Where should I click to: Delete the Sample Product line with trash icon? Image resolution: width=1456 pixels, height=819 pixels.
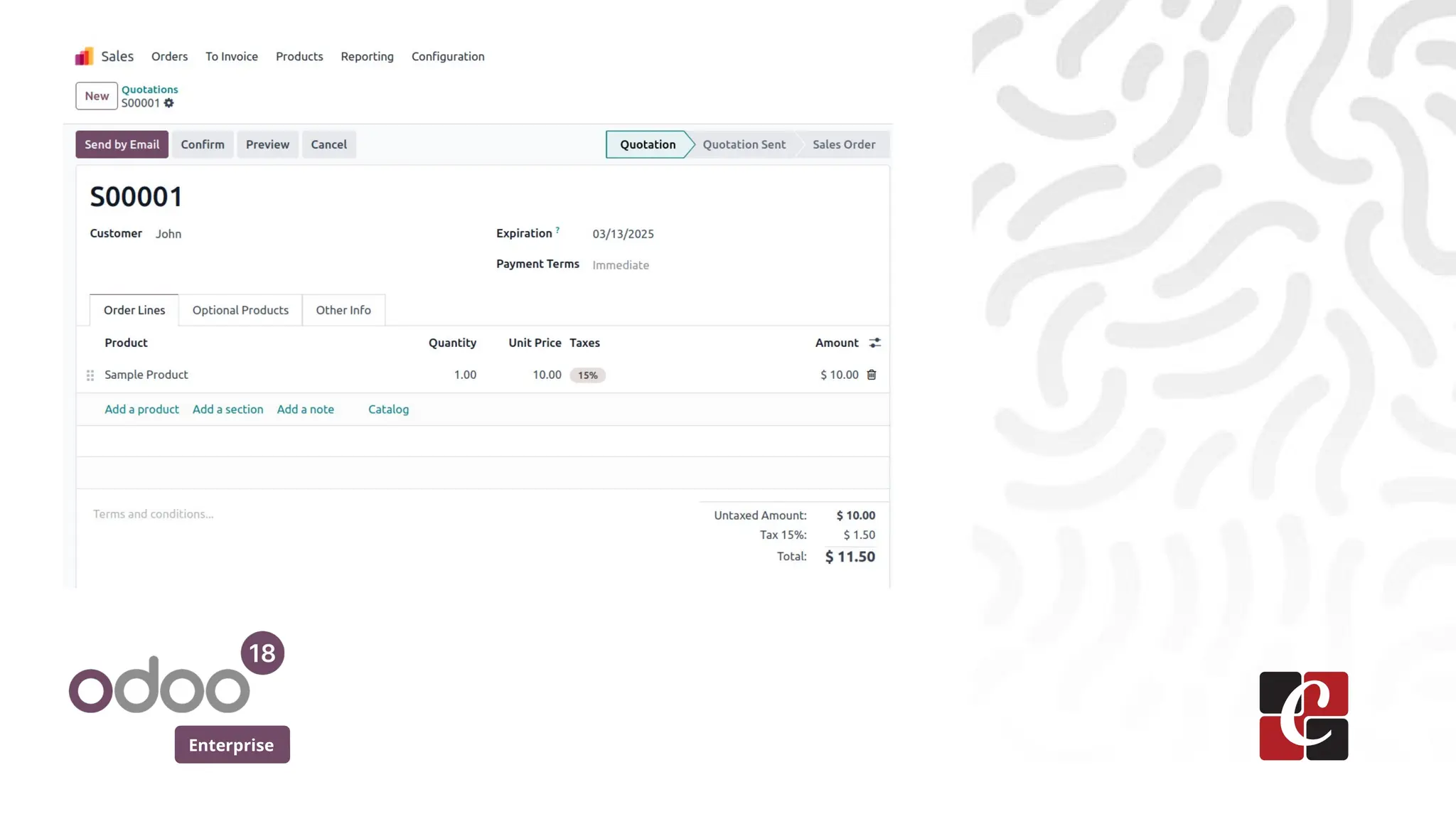[872, 375]
